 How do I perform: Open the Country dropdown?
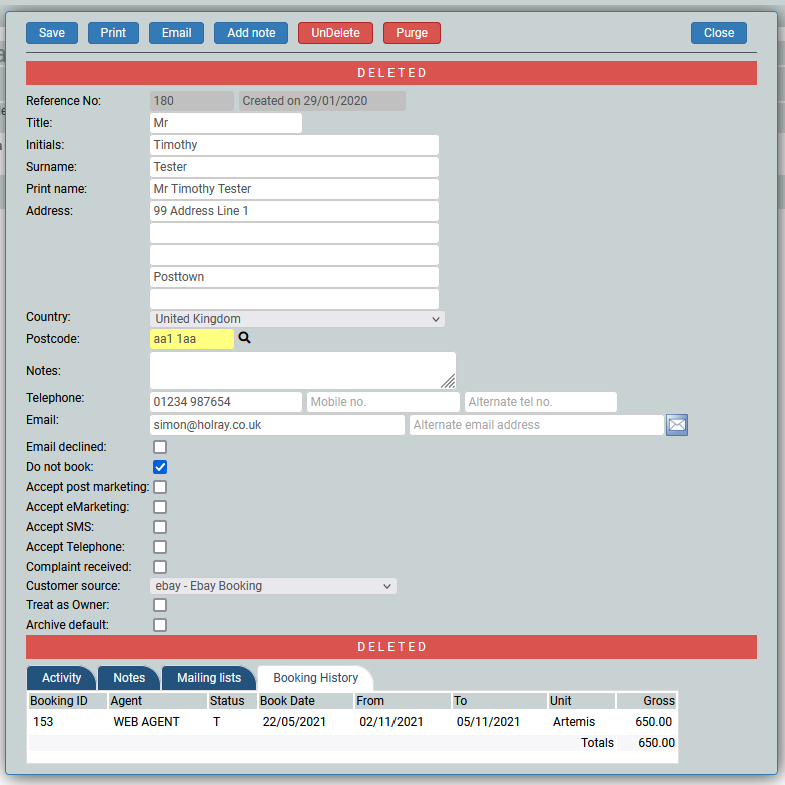click(x=297, y=319)
